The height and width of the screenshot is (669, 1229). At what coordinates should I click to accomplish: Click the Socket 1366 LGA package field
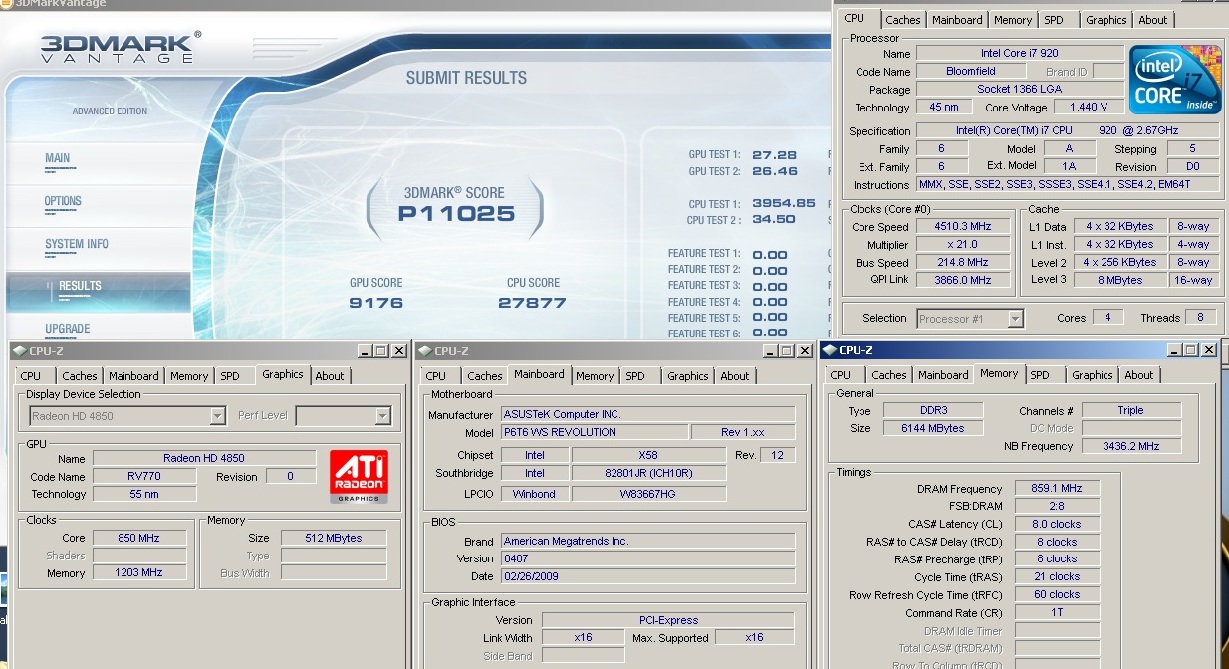click(1019, 89)
